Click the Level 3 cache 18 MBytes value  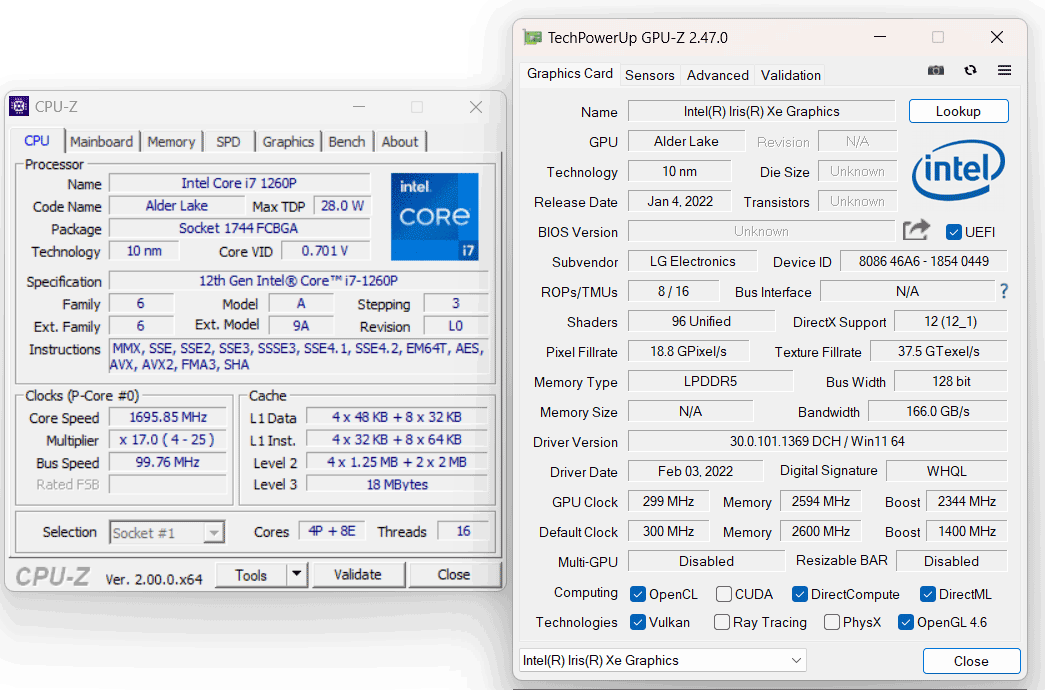click(397, 485)
